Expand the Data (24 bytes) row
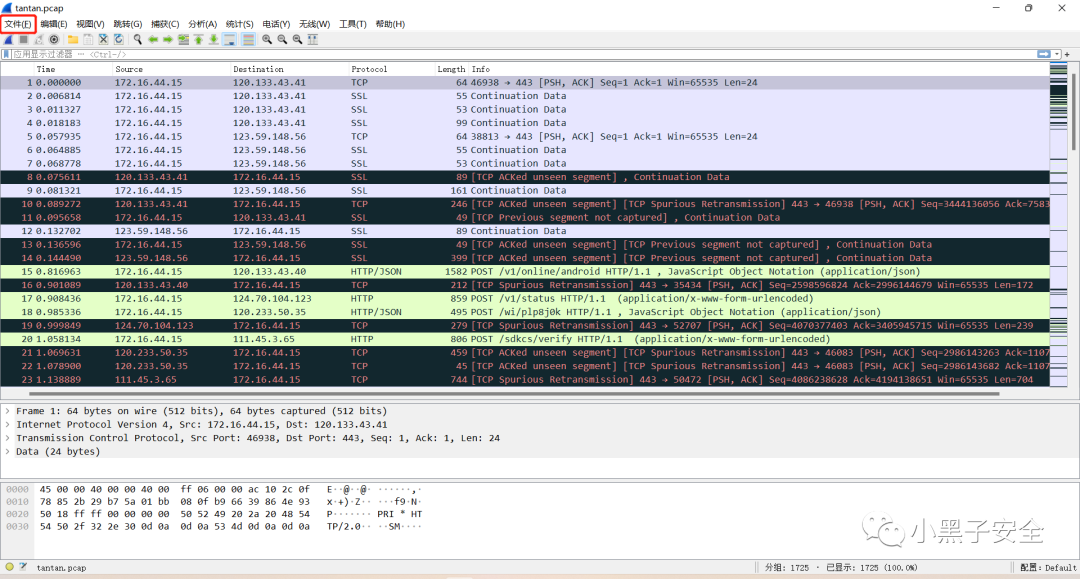 tap(8, 452)
